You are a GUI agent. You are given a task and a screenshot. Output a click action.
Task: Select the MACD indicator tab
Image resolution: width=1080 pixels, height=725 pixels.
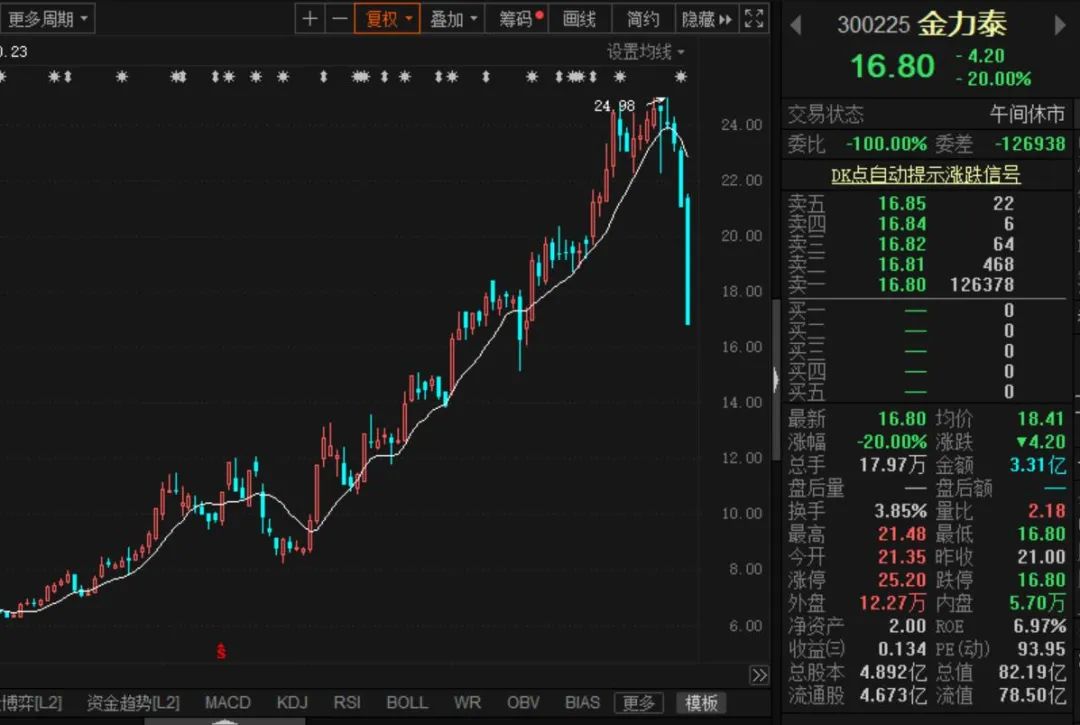(x=227, y=702)
